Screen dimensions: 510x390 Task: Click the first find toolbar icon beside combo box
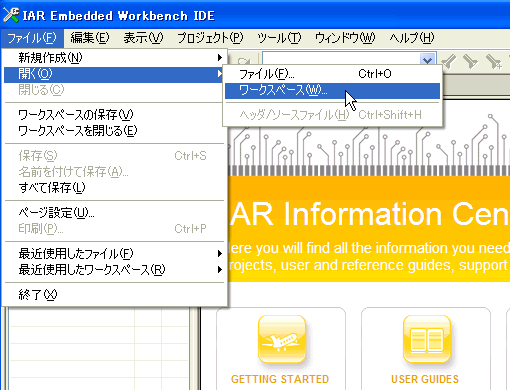[x=449, y=61]
